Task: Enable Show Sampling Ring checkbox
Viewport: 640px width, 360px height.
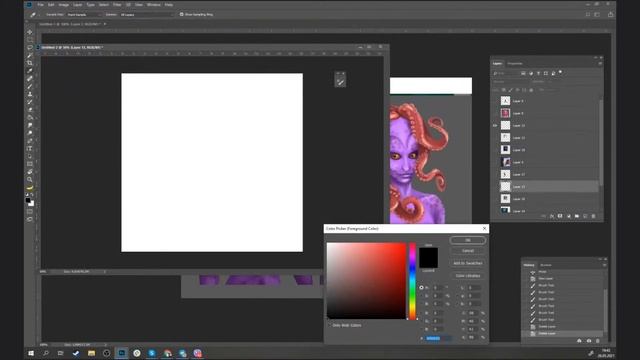Action: [x=182, y=14]
